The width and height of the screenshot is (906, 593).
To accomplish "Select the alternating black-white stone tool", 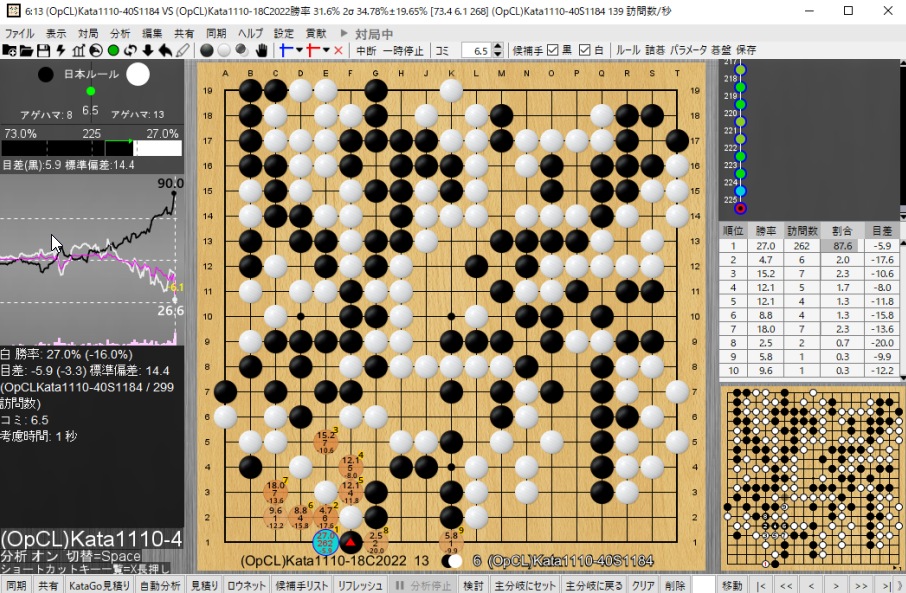I will [242, 50].
